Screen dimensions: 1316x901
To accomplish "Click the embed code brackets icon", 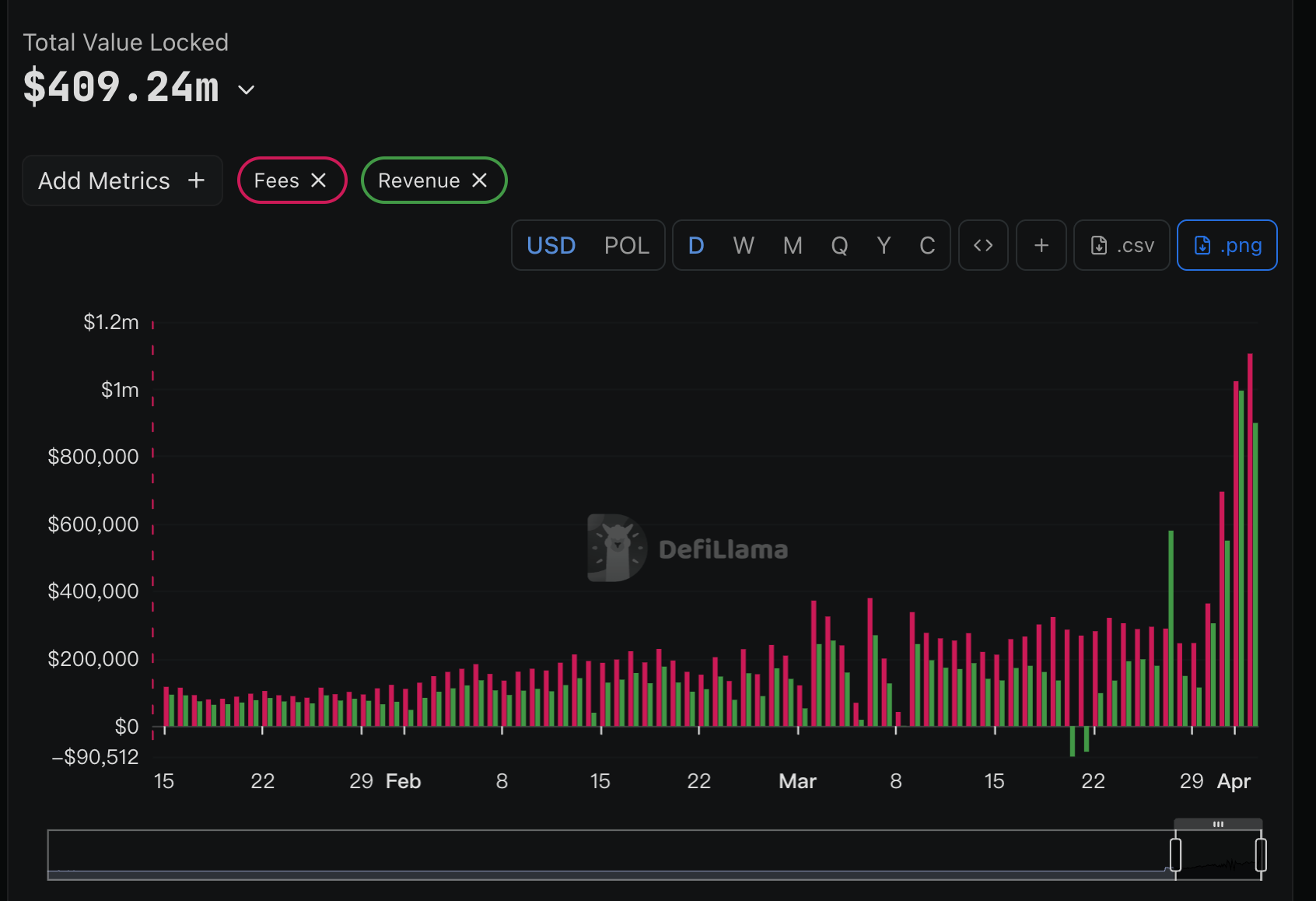I will point(983,246).
